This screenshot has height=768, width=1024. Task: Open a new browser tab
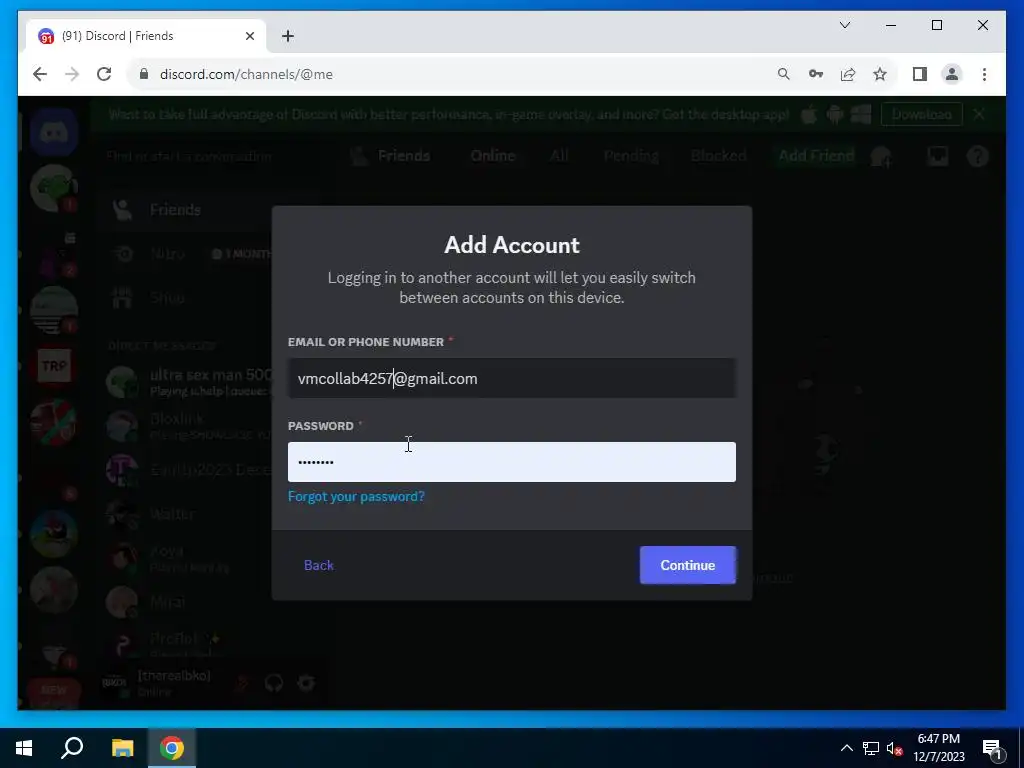pyautogui.click(x=288, y=36)
